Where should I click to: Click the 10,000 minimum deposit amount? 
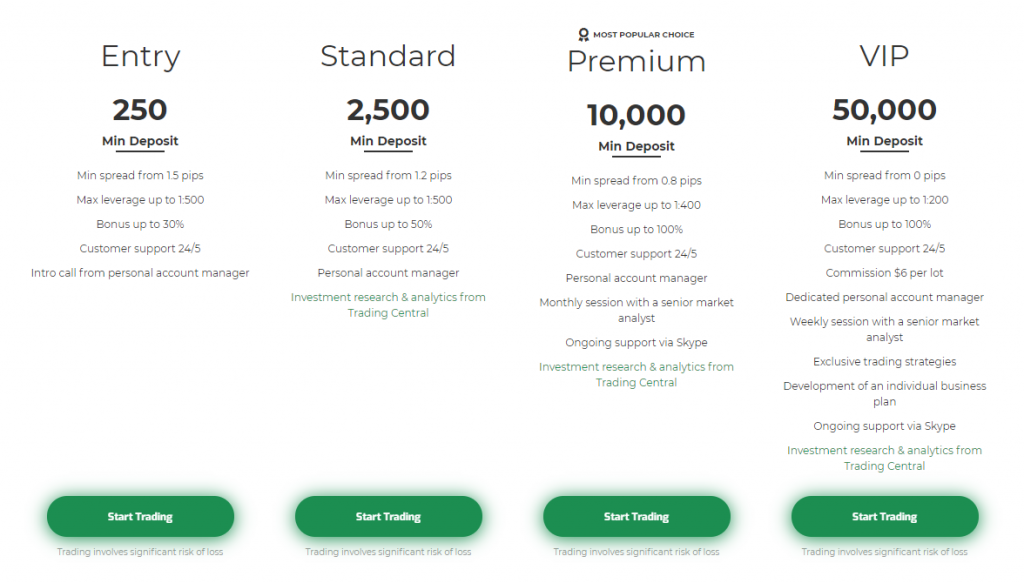coord(637,115)
